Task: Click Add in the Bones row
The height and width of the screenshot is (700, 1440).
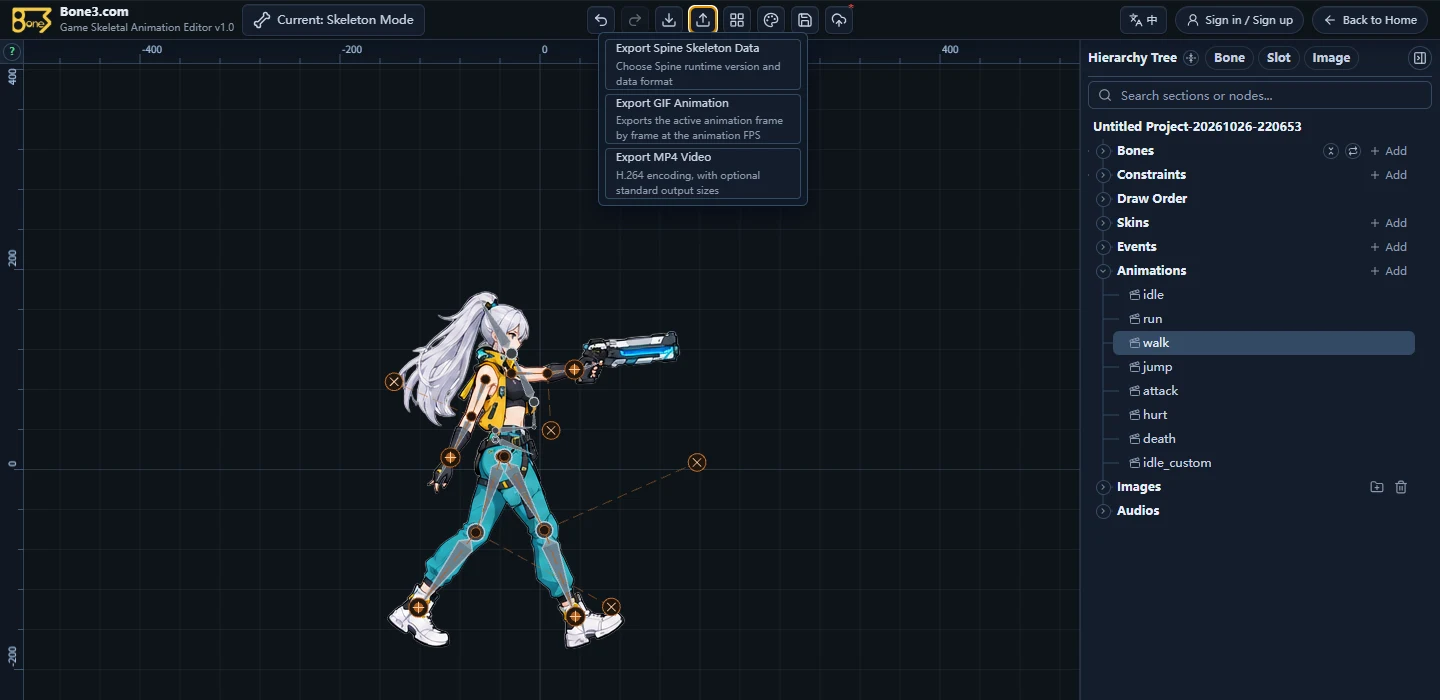Action: pyautogui.click(x=1388, y=151)
